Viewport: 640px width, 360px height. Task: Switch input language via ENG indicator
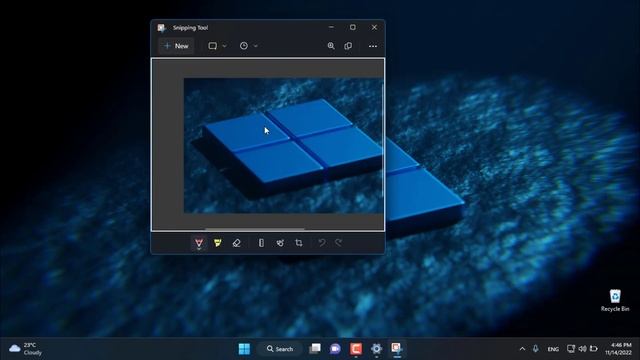point(553,349)
